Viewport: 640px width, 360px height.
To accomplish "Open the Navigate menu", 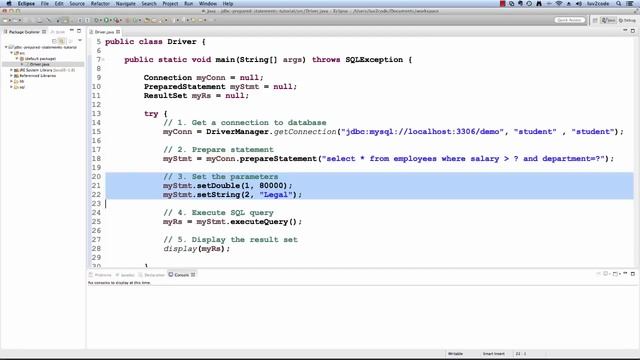I will point(125,4).
